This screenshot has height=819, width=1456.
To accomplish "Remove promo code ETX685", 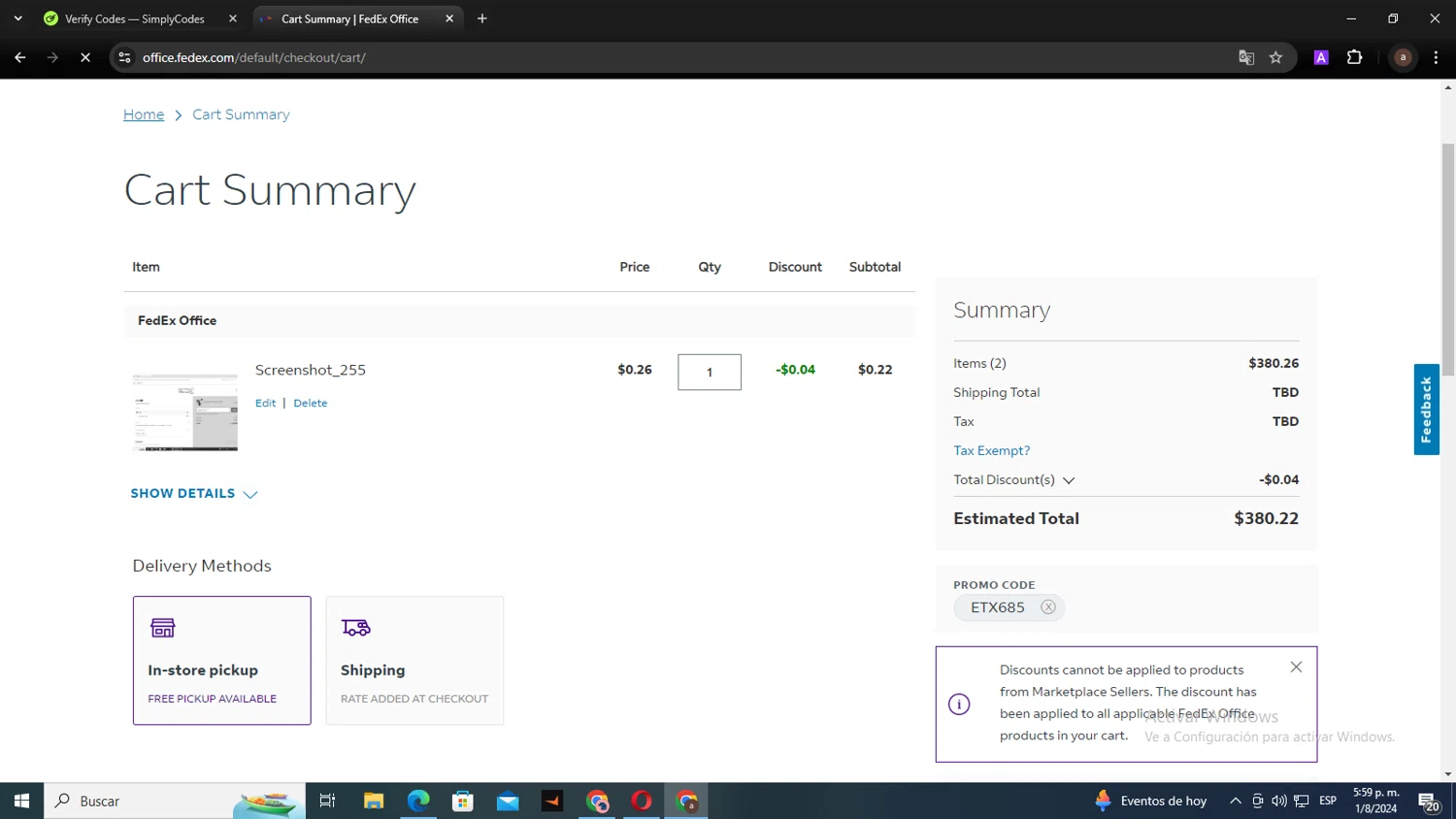I will (1048, 607).
